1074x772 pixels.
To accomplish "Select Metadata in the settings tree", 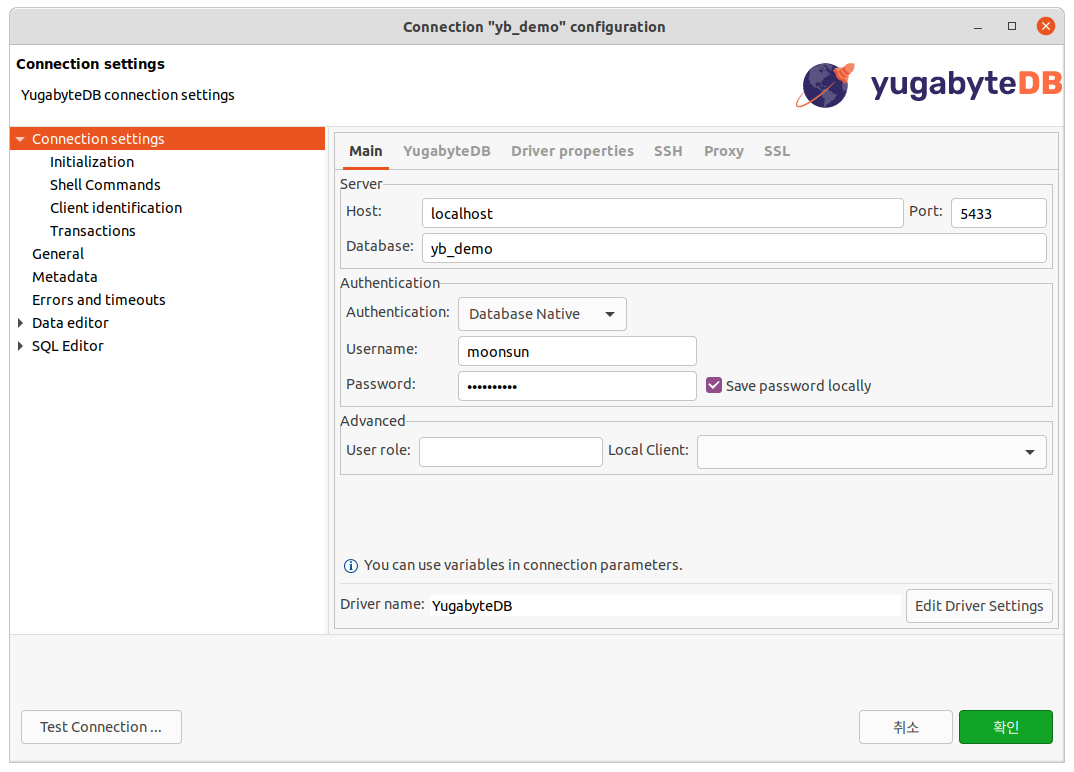I will [64, 277].
